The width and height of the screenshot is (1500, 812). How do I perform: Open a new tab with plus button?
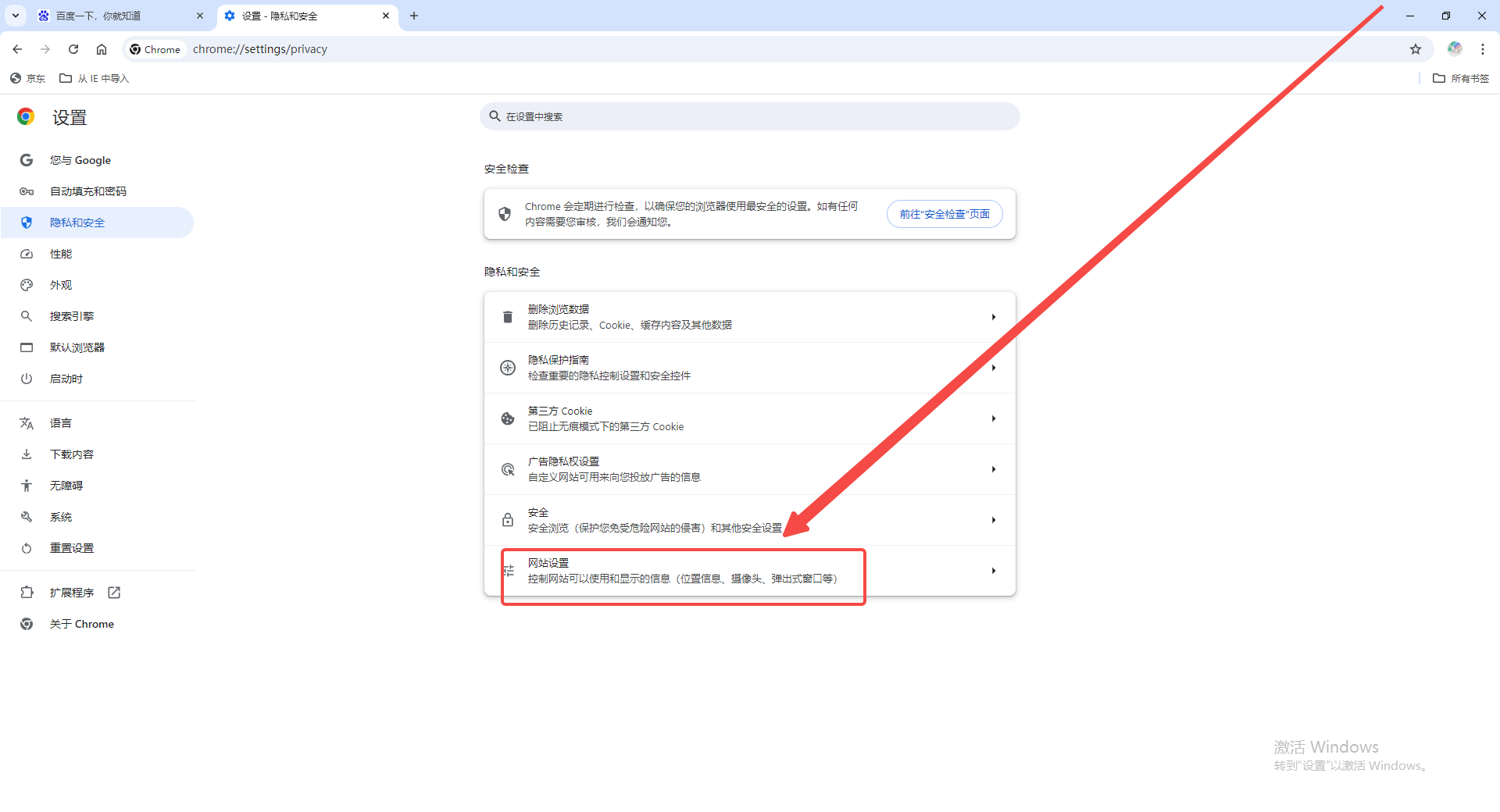point(414,16)
